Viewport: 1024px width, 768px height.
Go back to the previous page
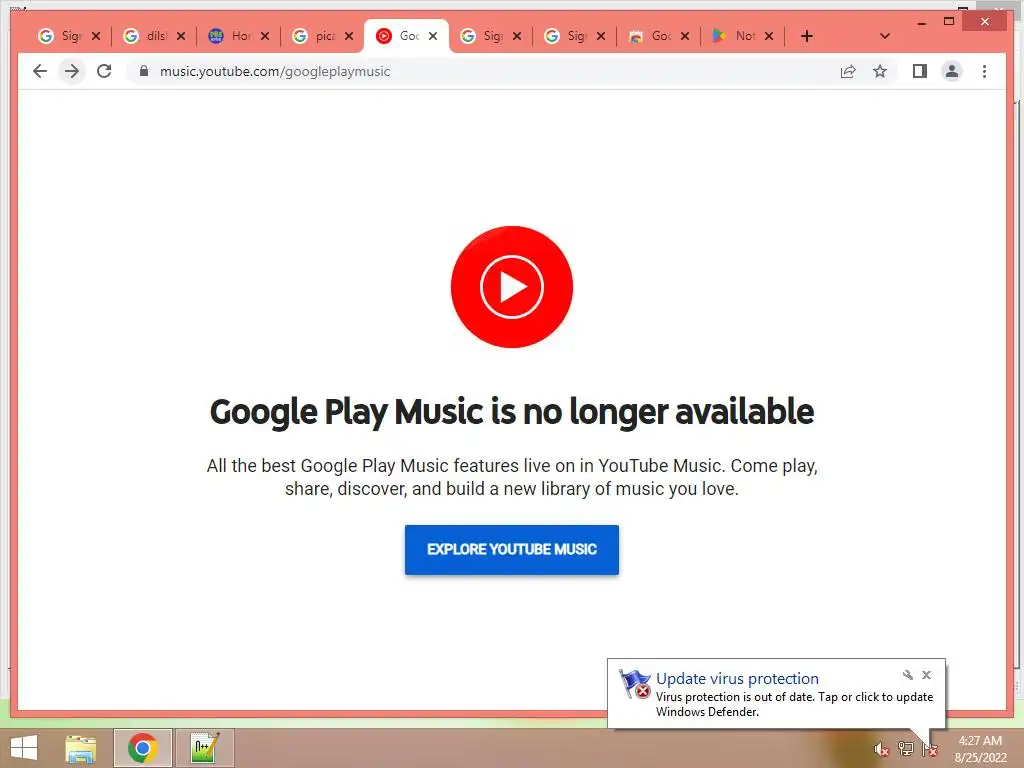40,71
